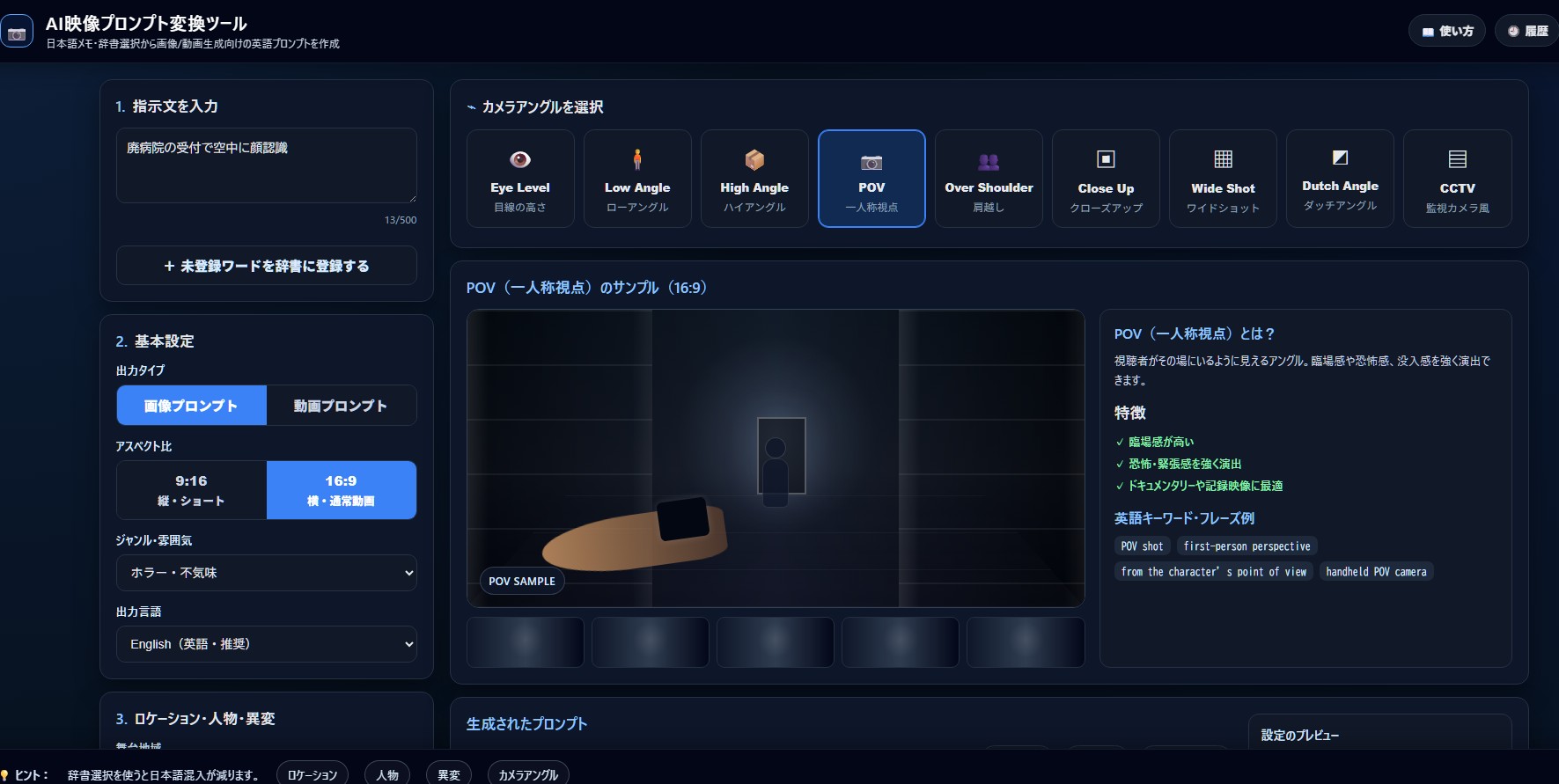
Task: Click from the character's point of view chip
Action: 1214,572
